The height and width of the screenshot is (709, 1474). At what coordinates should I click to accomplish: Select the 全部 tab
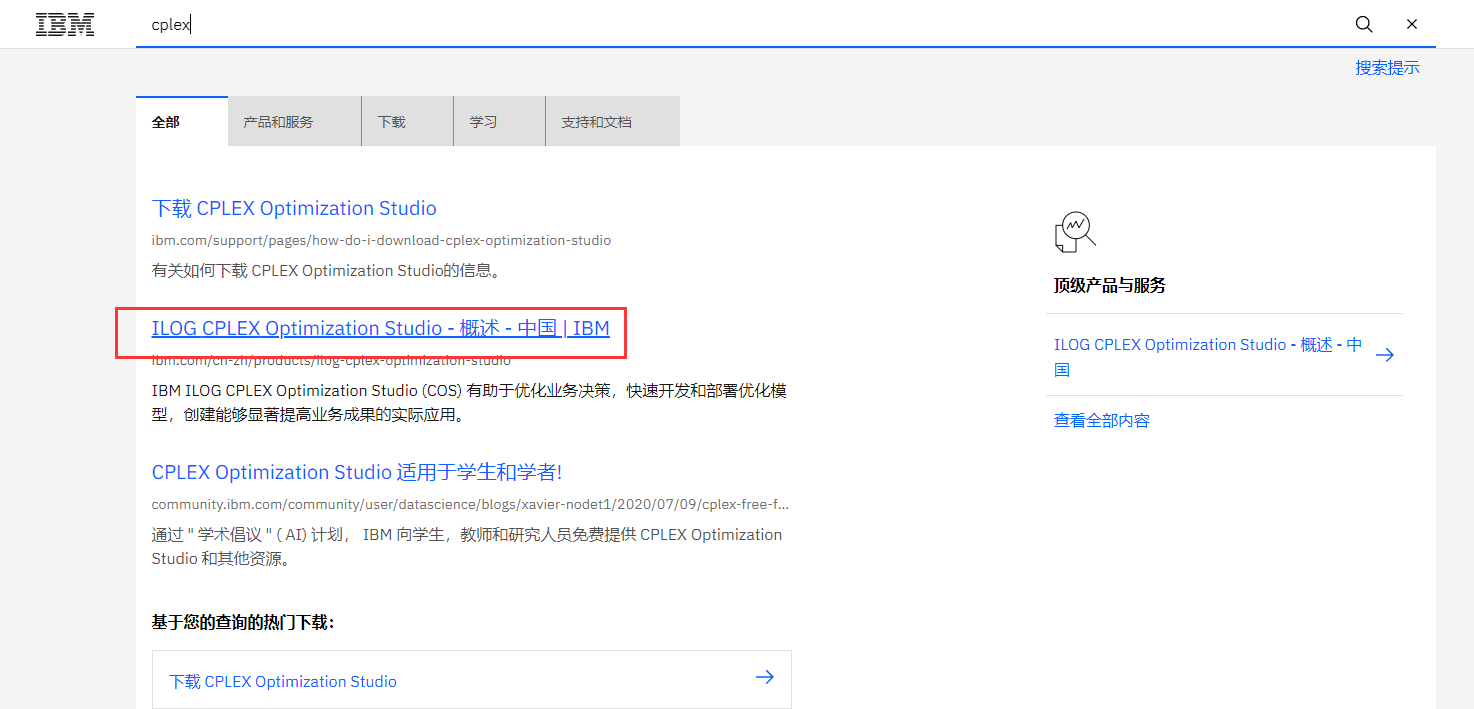(166, 121)
